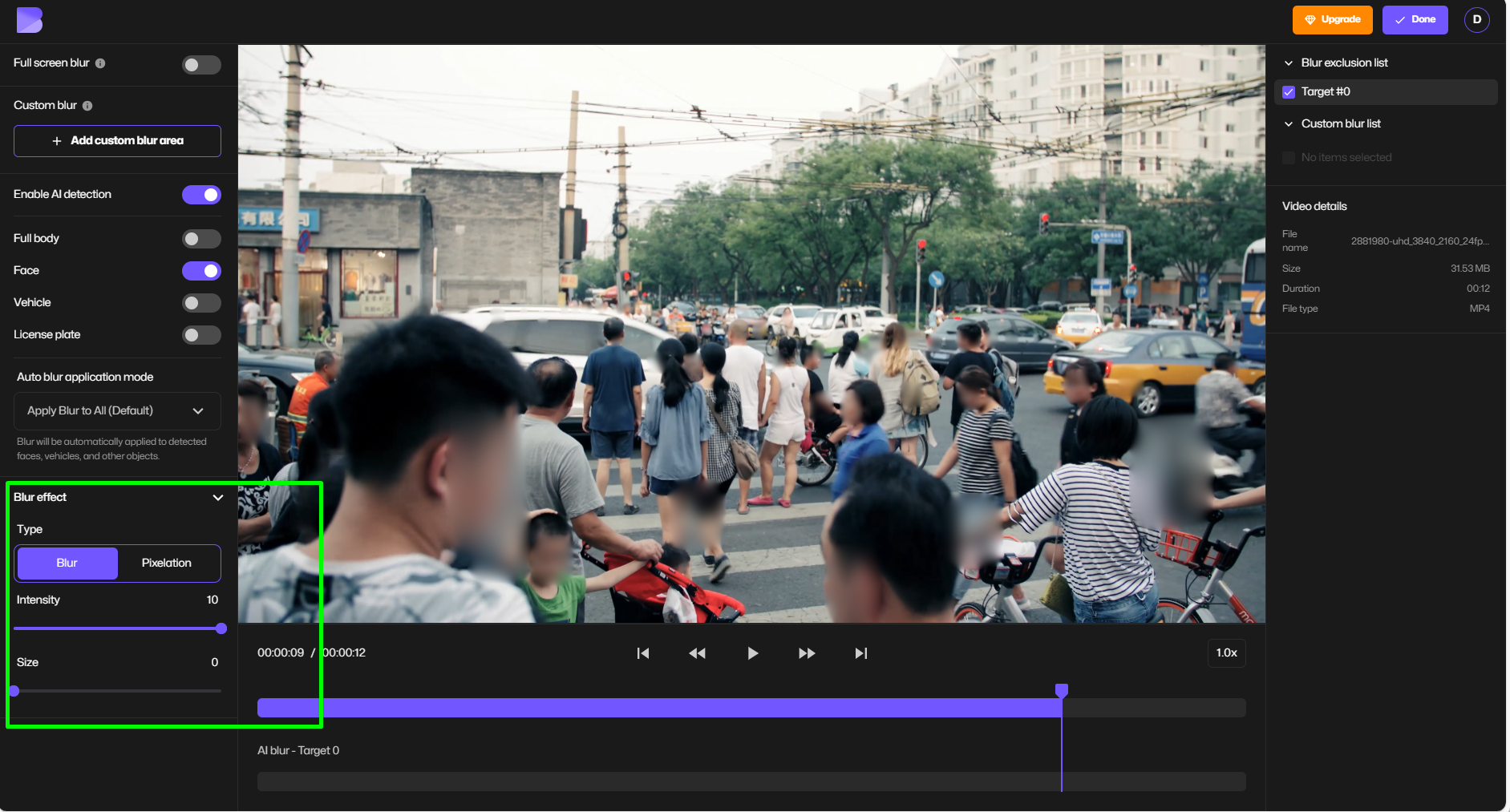
Task: Collapse the Blur exclusion list
Action: click(x=1289, y=63)
